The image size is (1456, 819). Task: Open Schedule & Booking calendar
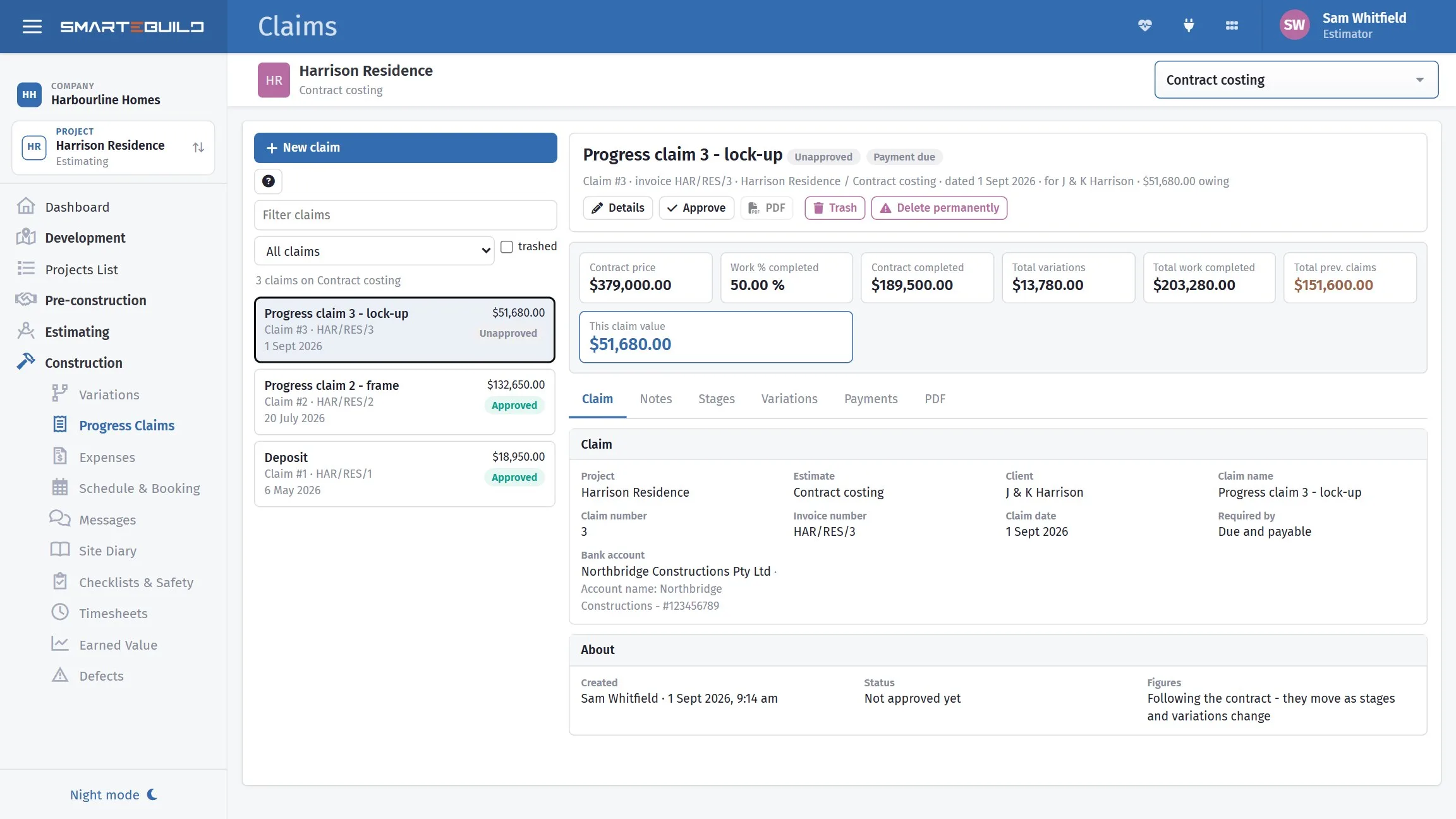(x=139, y=488)
